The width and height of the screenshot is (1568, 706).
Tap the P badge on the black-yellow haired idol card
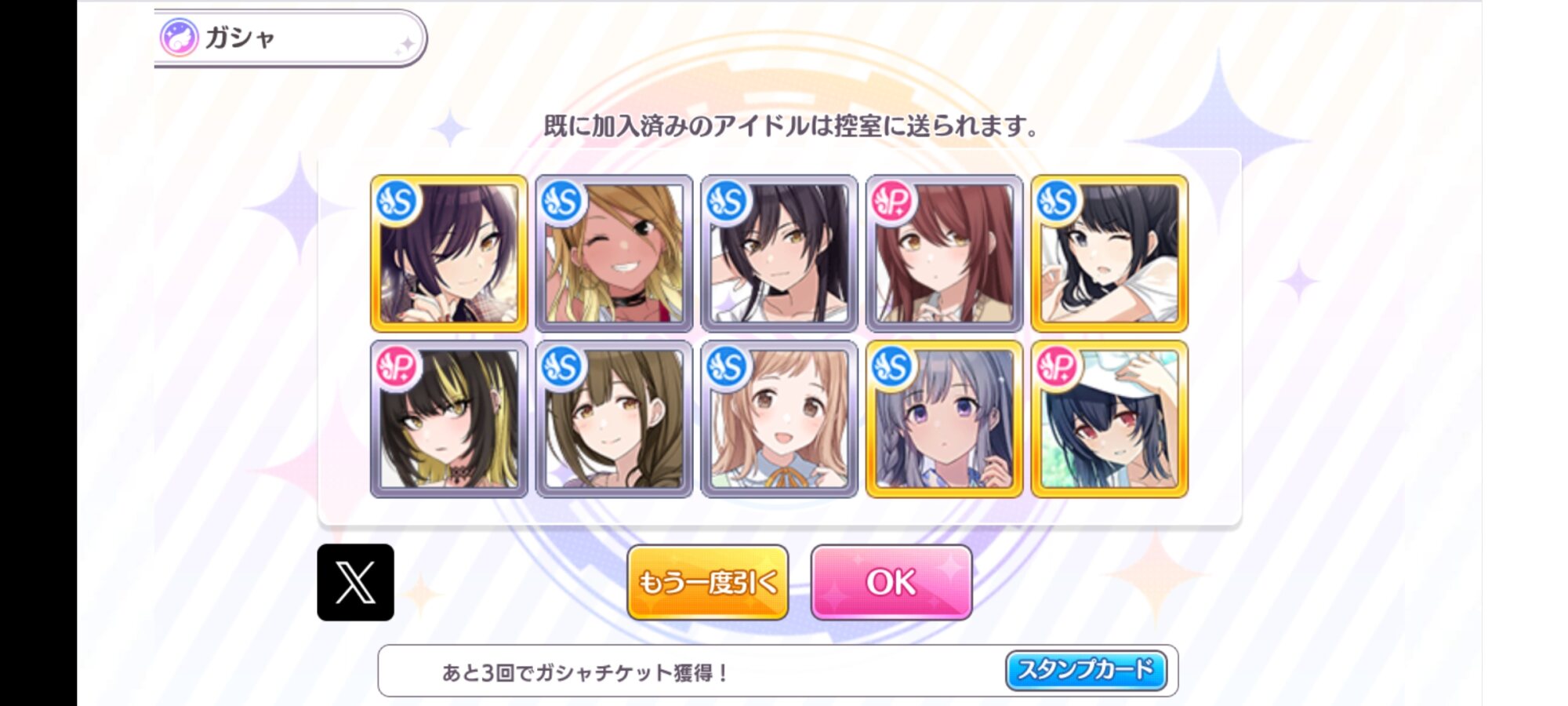[x=397, y=366]
